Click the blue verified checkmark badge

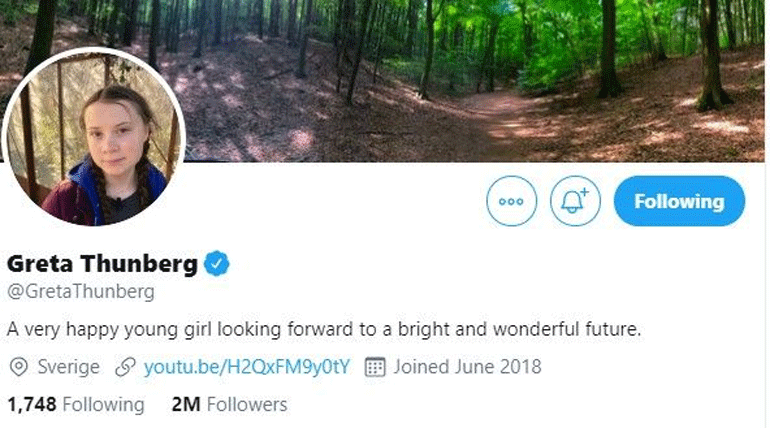coord(217,264)
